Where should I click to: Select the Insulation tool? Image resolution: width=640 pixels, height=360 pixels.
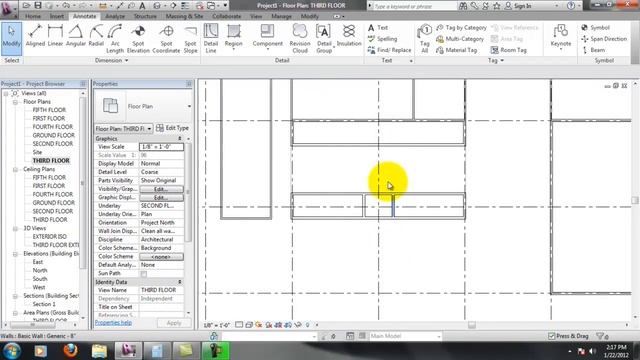349,37
